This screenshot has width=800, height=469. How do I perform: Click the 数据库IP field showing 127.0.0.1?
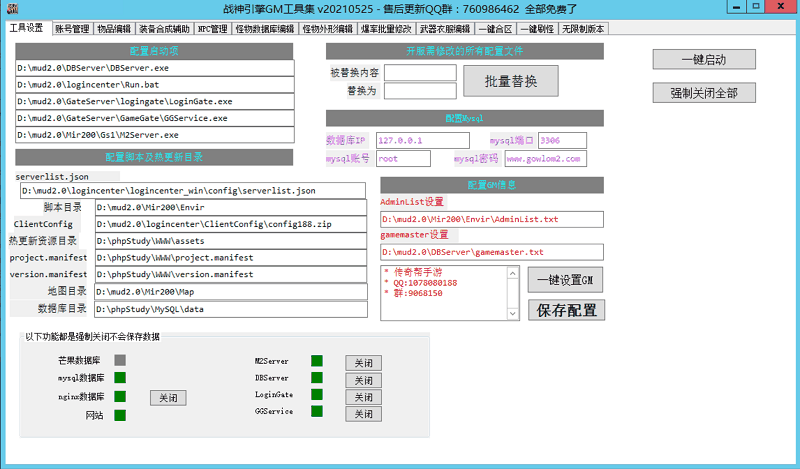pos(422,140)
